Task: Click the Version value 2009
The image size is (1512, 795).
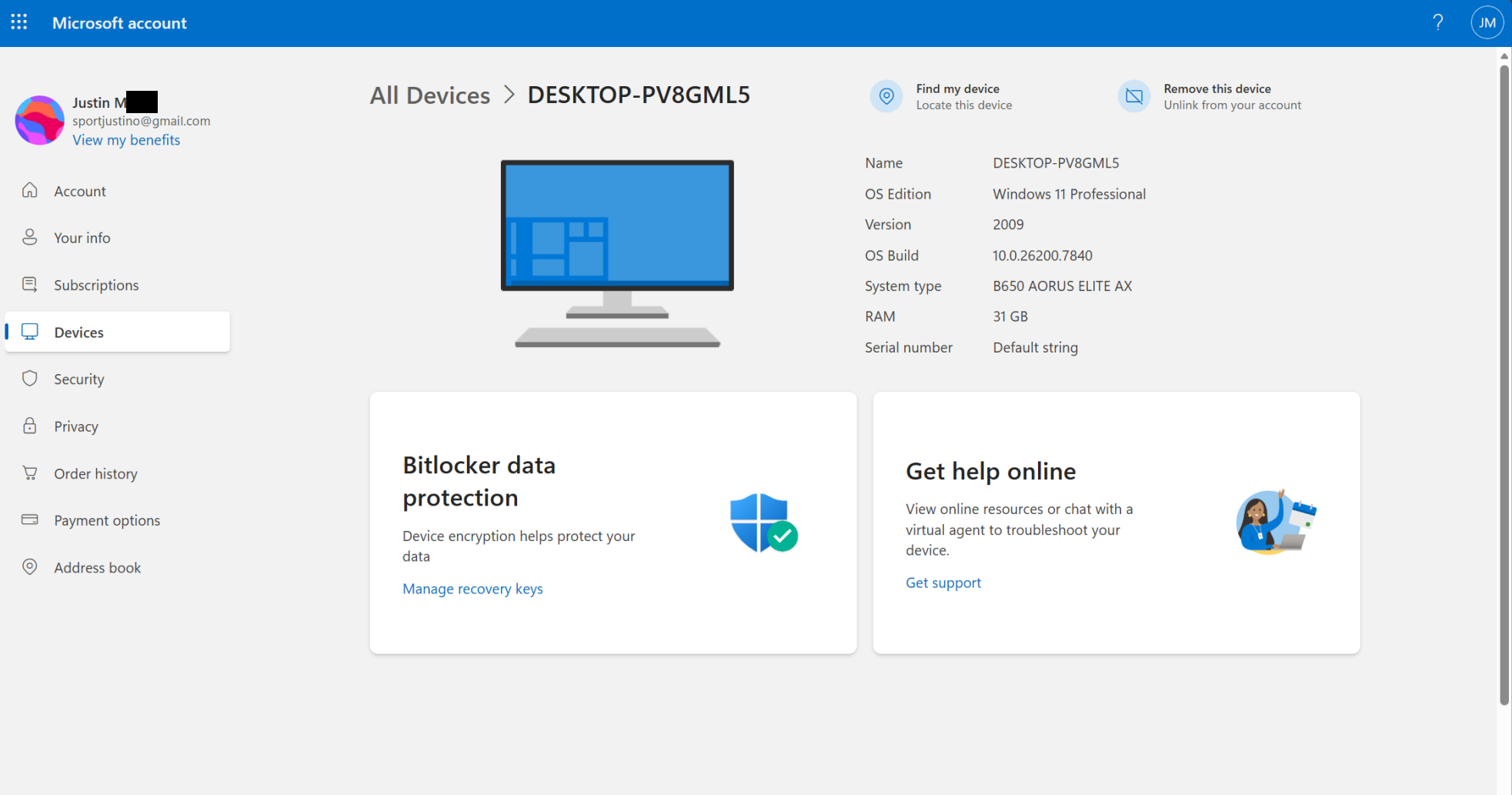Action: pyautogui.click(x=1008, y=225)
